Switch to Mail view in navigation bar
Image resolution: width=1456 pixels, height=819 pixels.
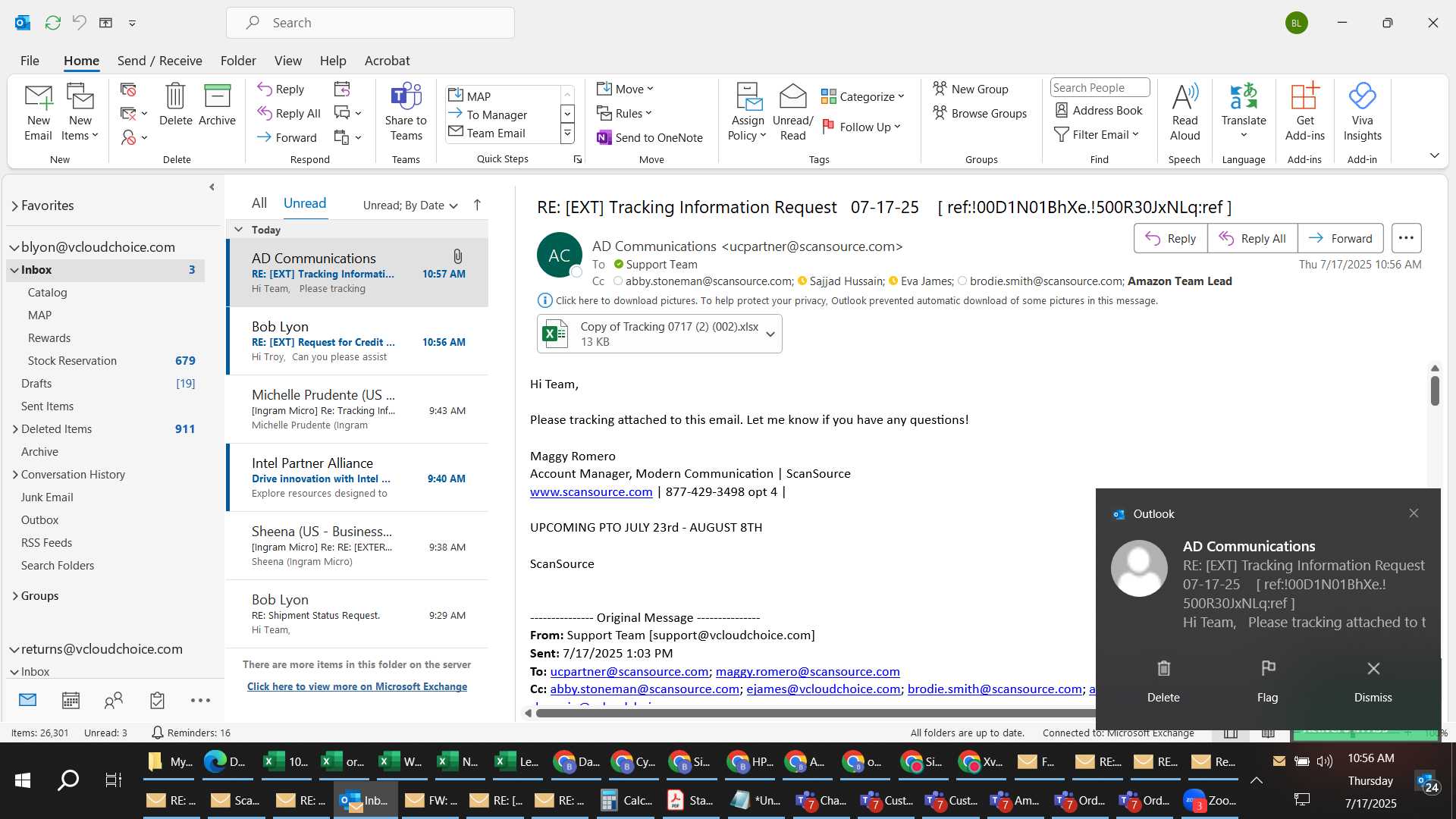click(x=27, y=700)
